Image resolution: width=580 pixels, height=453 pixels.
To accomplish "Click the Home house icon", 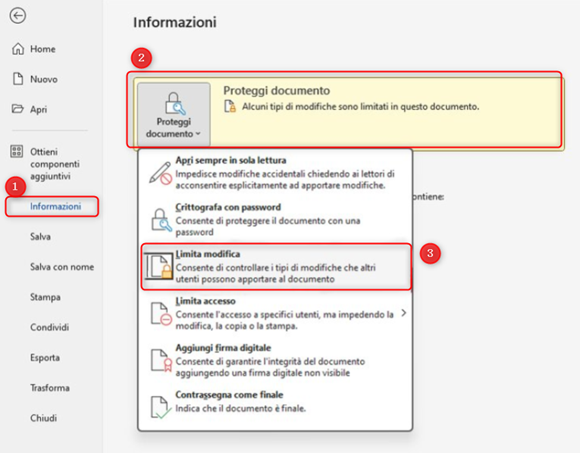I will click(x=18, y=48).
